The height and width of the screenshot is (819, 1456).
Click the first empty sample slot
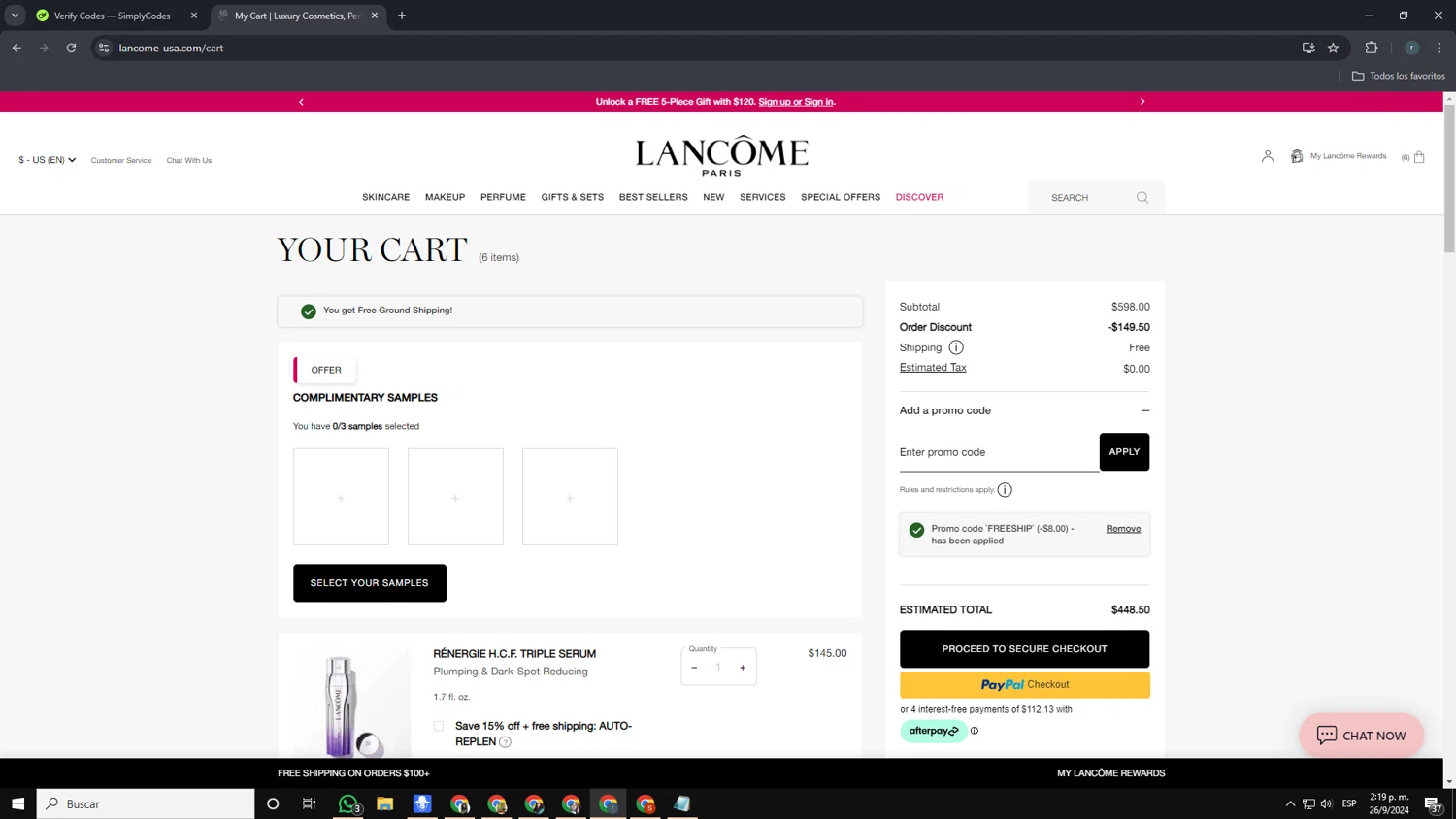341,497
